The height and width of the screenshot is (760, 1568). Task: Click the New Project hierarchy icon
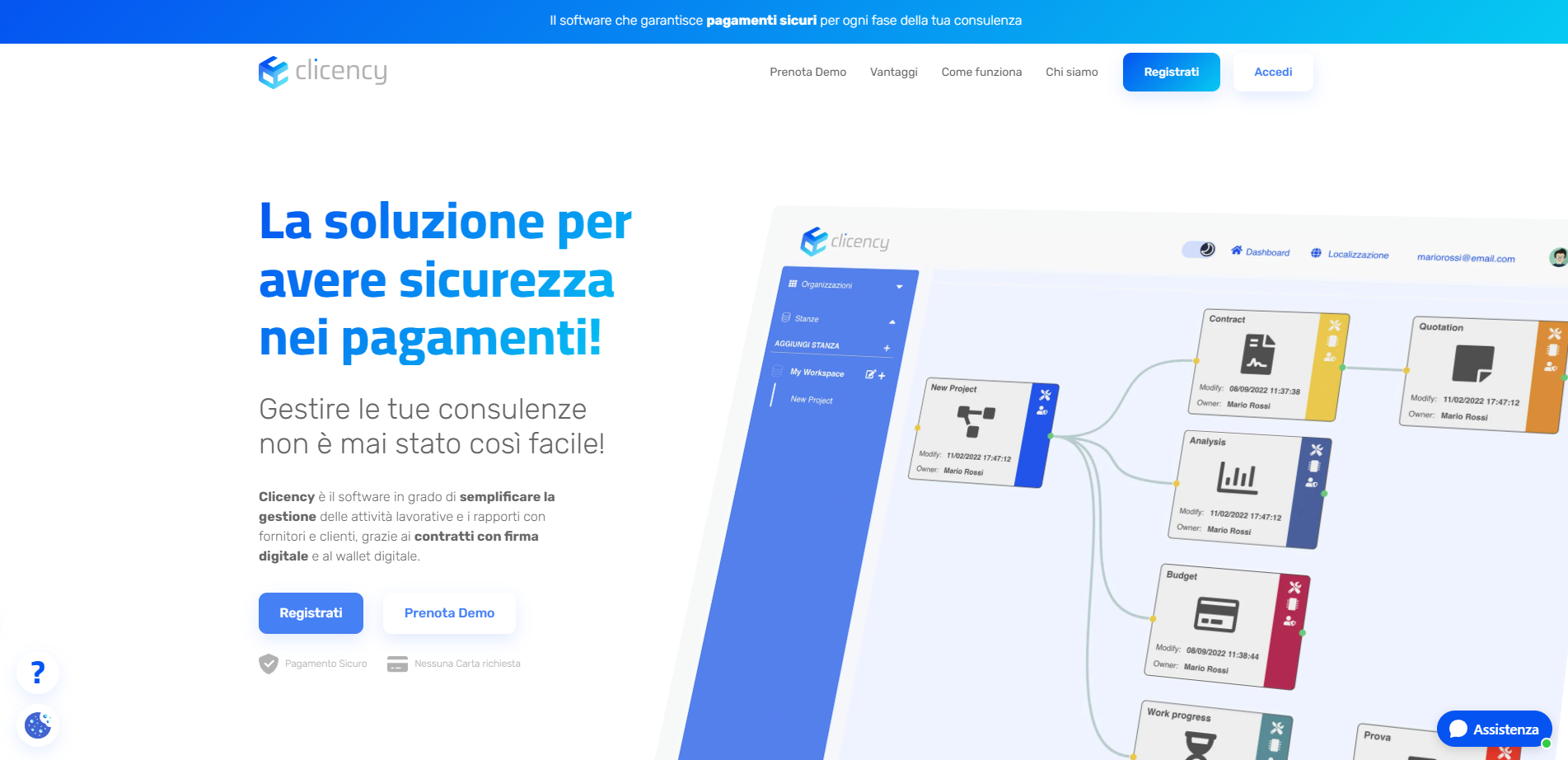[x=976, y=421]
